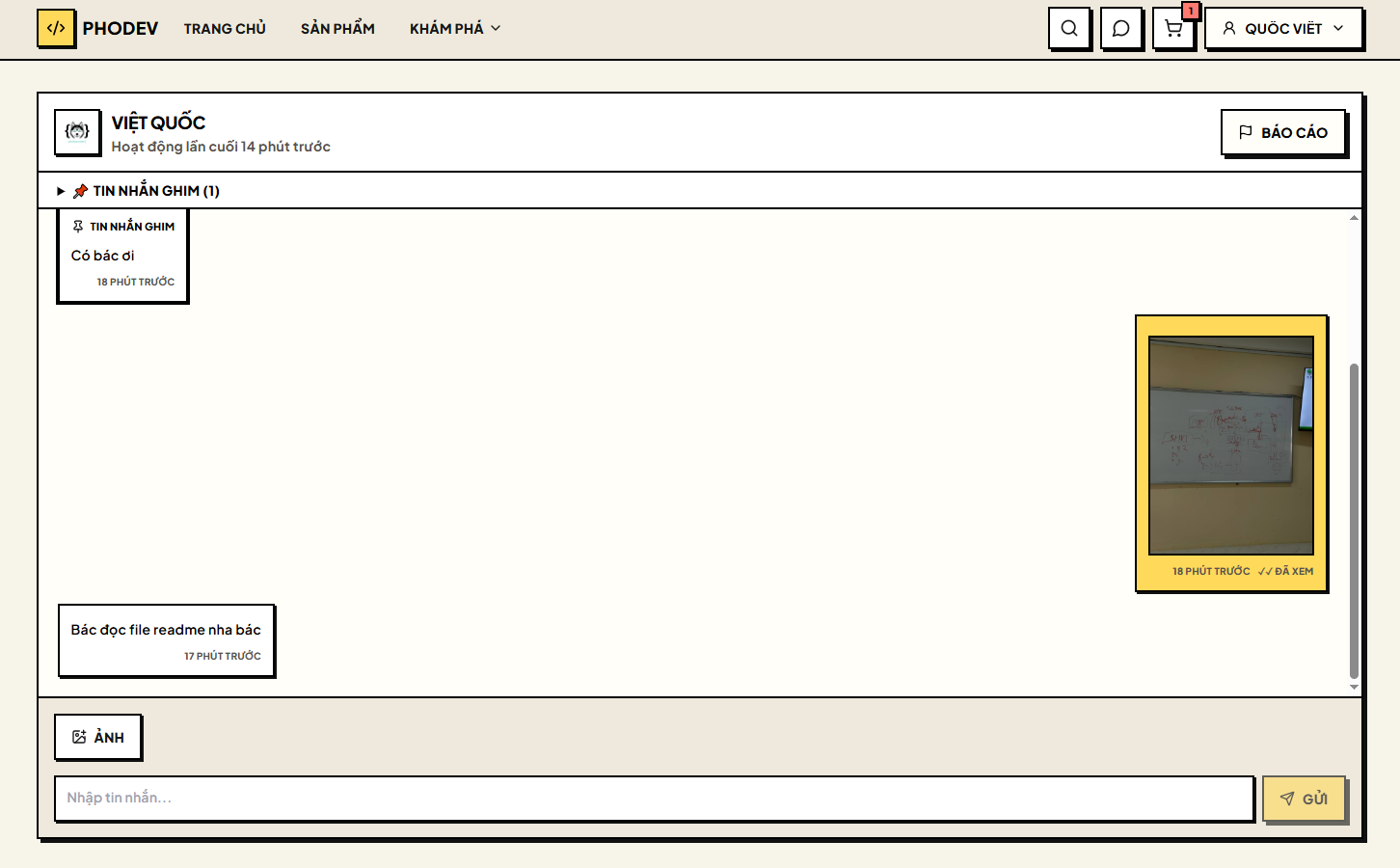Click the Ảnh image attach button
The height and width of the screenshot is (868, 1400).
(x=98, y=737)
